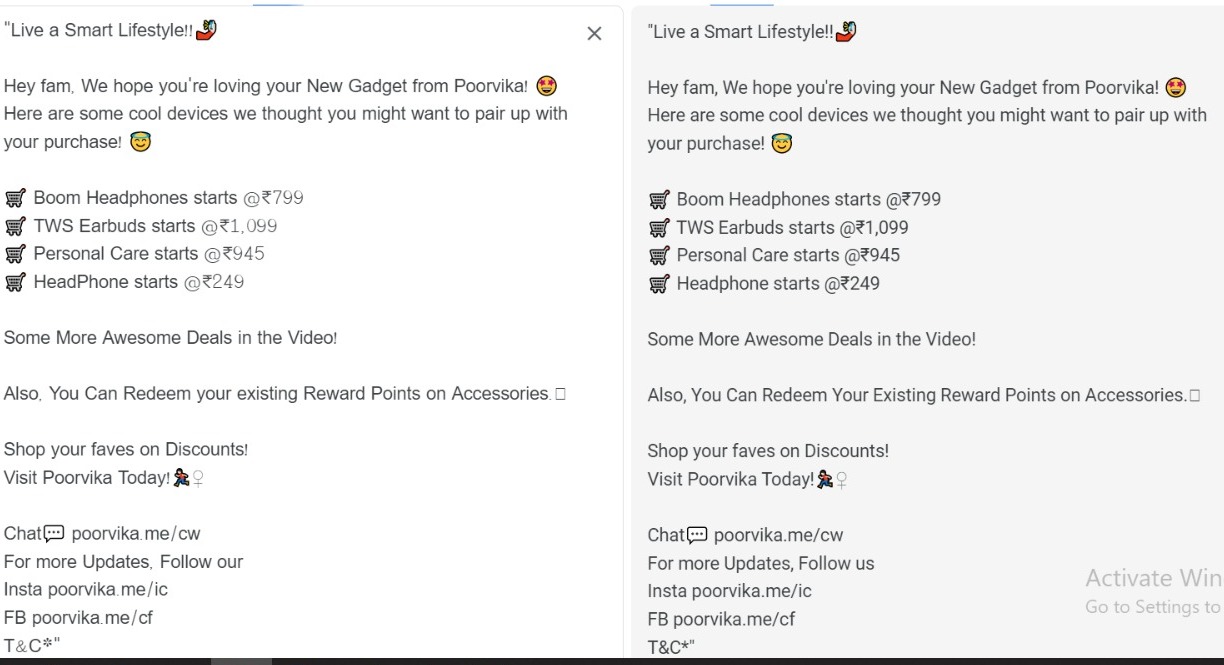This screenshot has width=1224, height=665.
Task: Open the poorvika.me/cf FB link in left panel
Action: coord(97,617)
